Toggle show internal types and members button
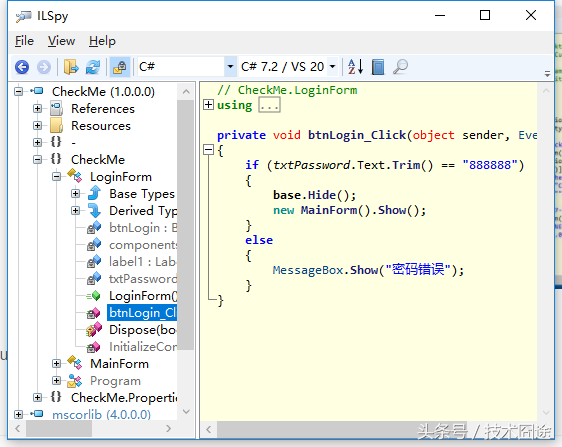The width and height of the screenshot is (562, 447). [x=120, y=67]
